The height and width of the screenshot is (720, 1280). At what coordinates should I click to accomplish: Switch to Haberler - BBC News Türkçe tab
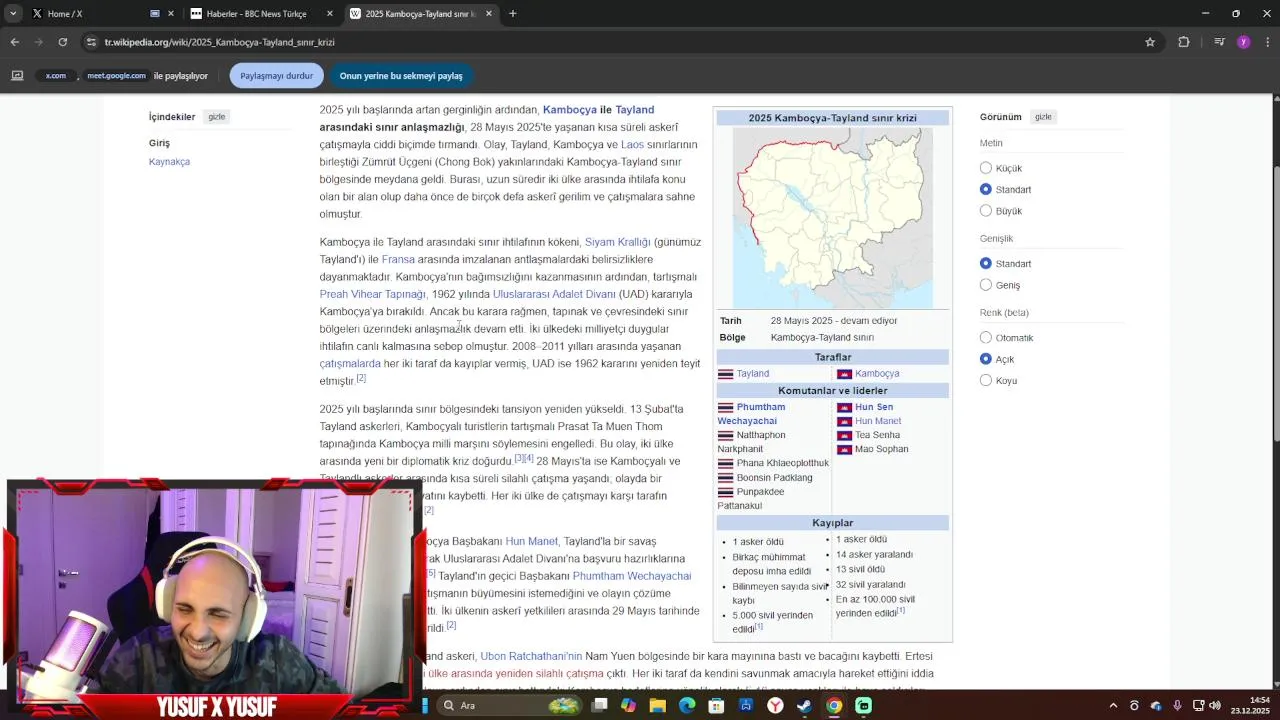pyautogui.click(x=260, y=14)
